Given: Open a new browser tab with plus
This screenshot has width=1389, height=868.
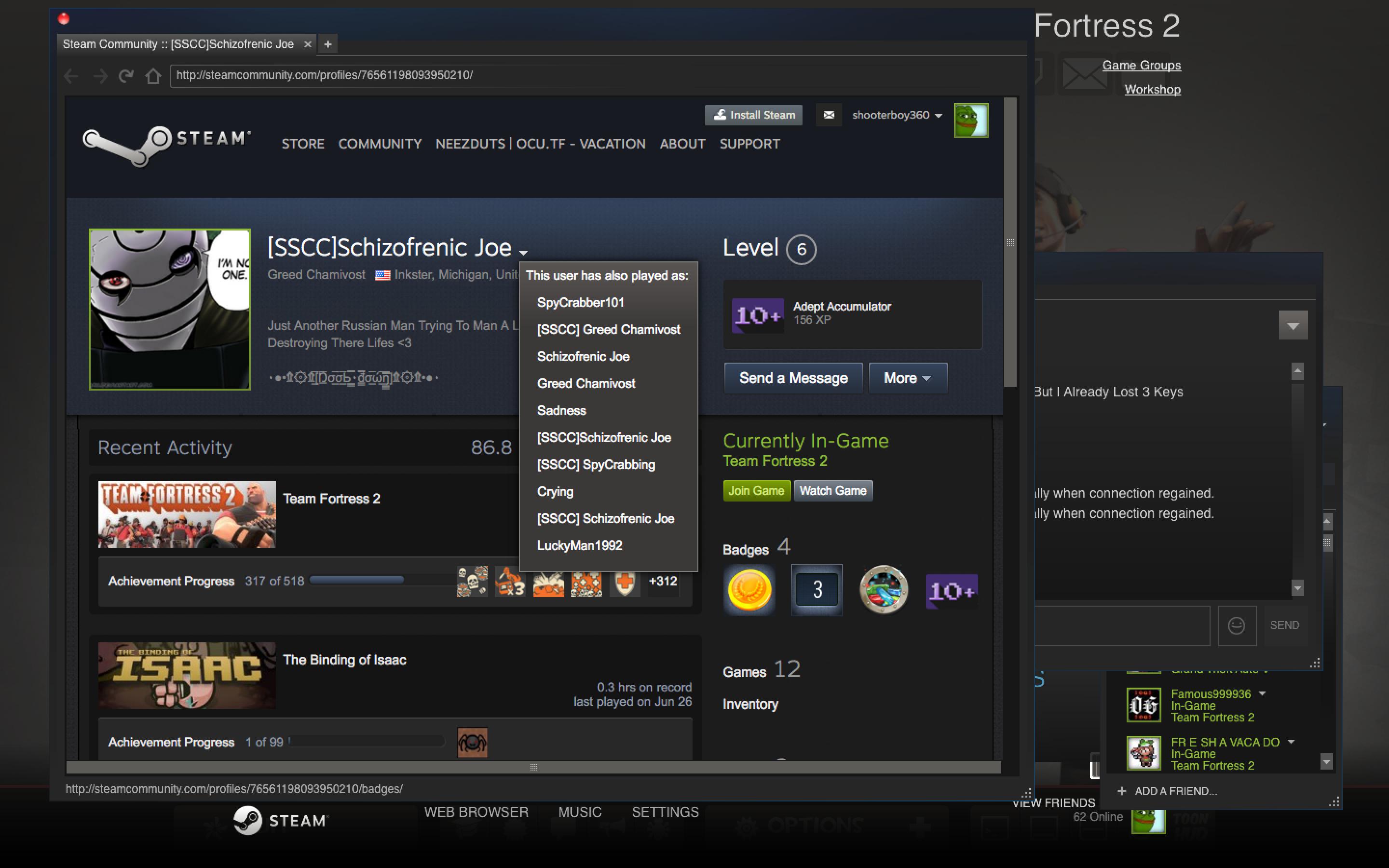Looking at the screenshot, I should 328,44.
